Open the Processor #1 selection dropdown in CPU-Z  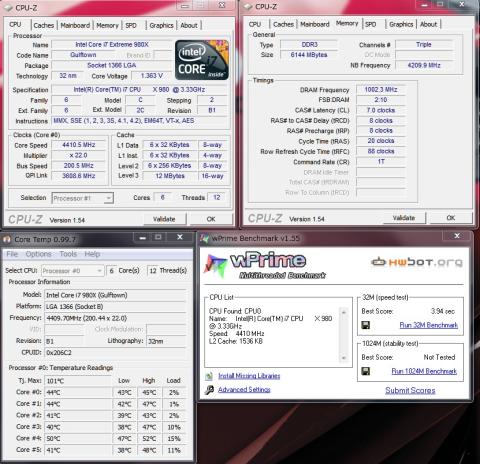[x=82, y=198]
